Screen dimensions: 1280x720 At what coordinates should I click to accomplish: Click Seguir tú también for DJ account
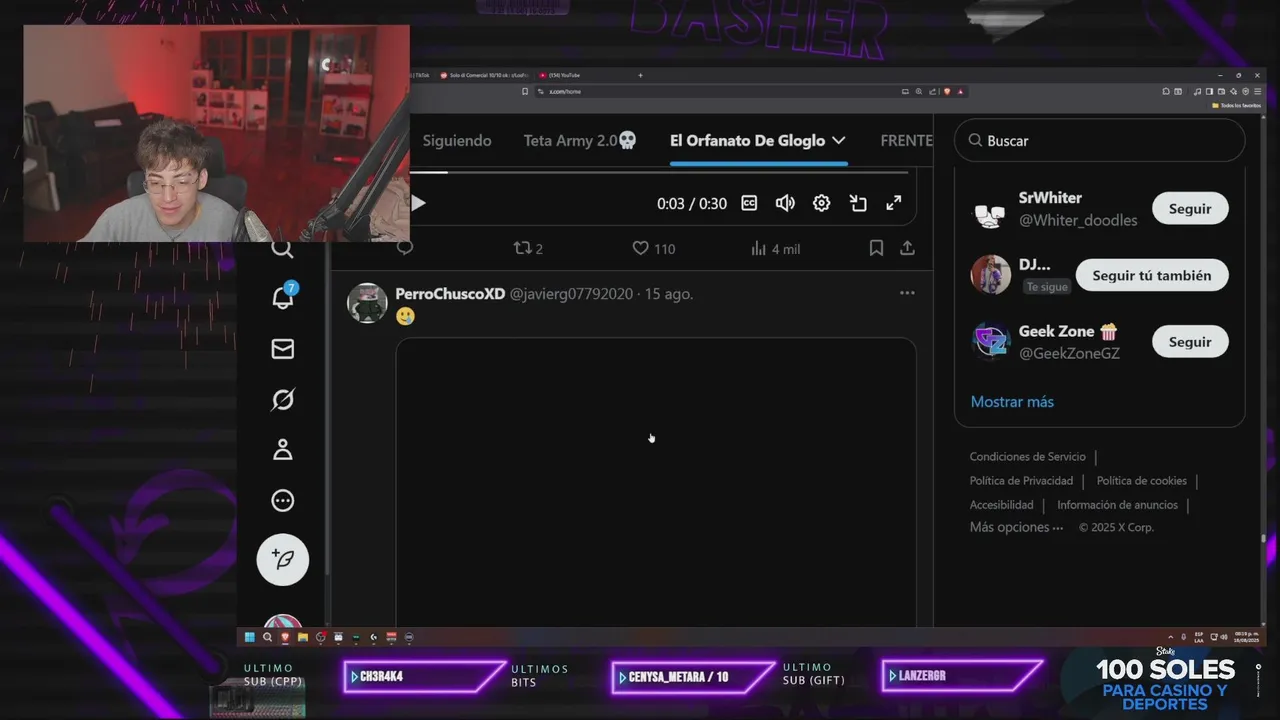[1152, 275]
